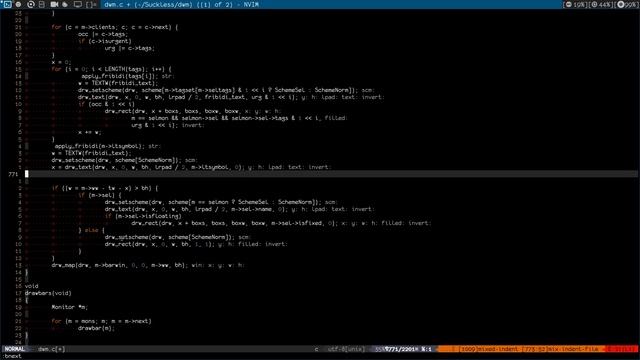Click the '} else {' line
Screen dimensions: 640x360
91,230
